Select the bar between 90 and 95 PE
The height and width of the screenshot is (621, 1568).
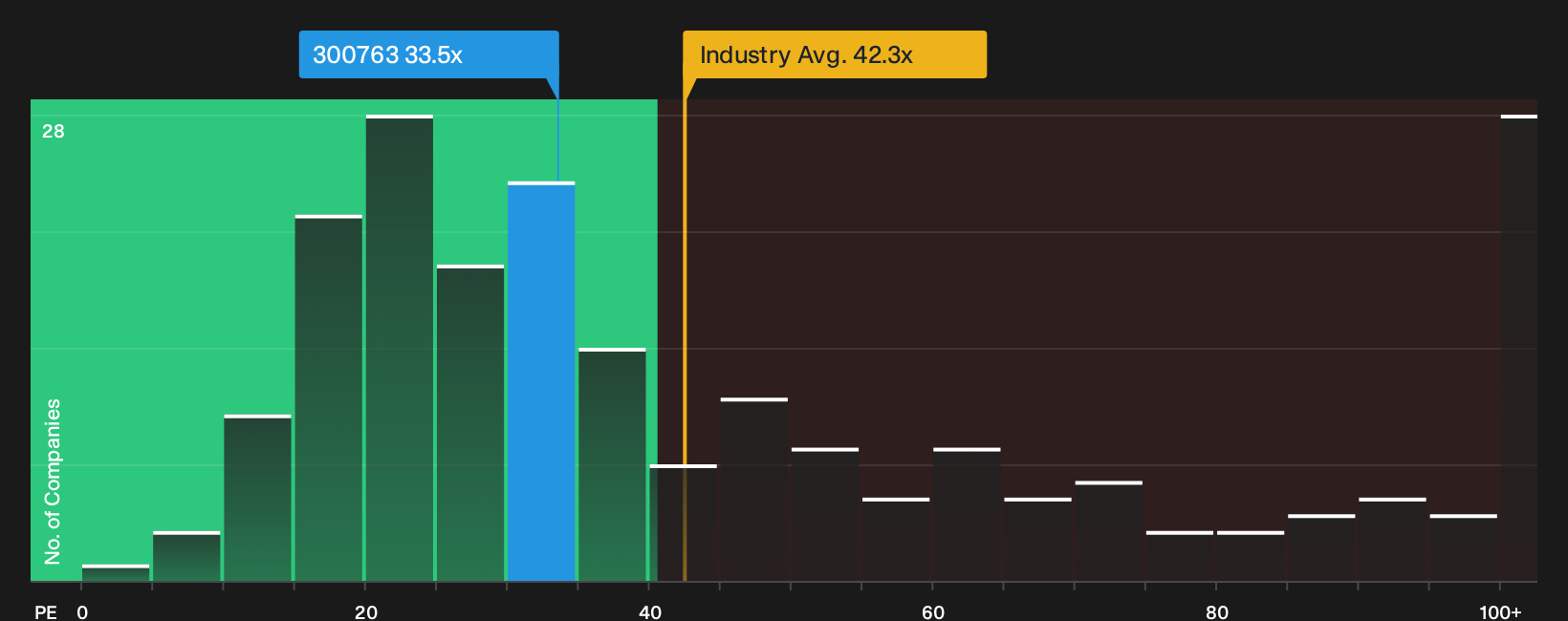pyautogui.click(x=1392, y=540)
